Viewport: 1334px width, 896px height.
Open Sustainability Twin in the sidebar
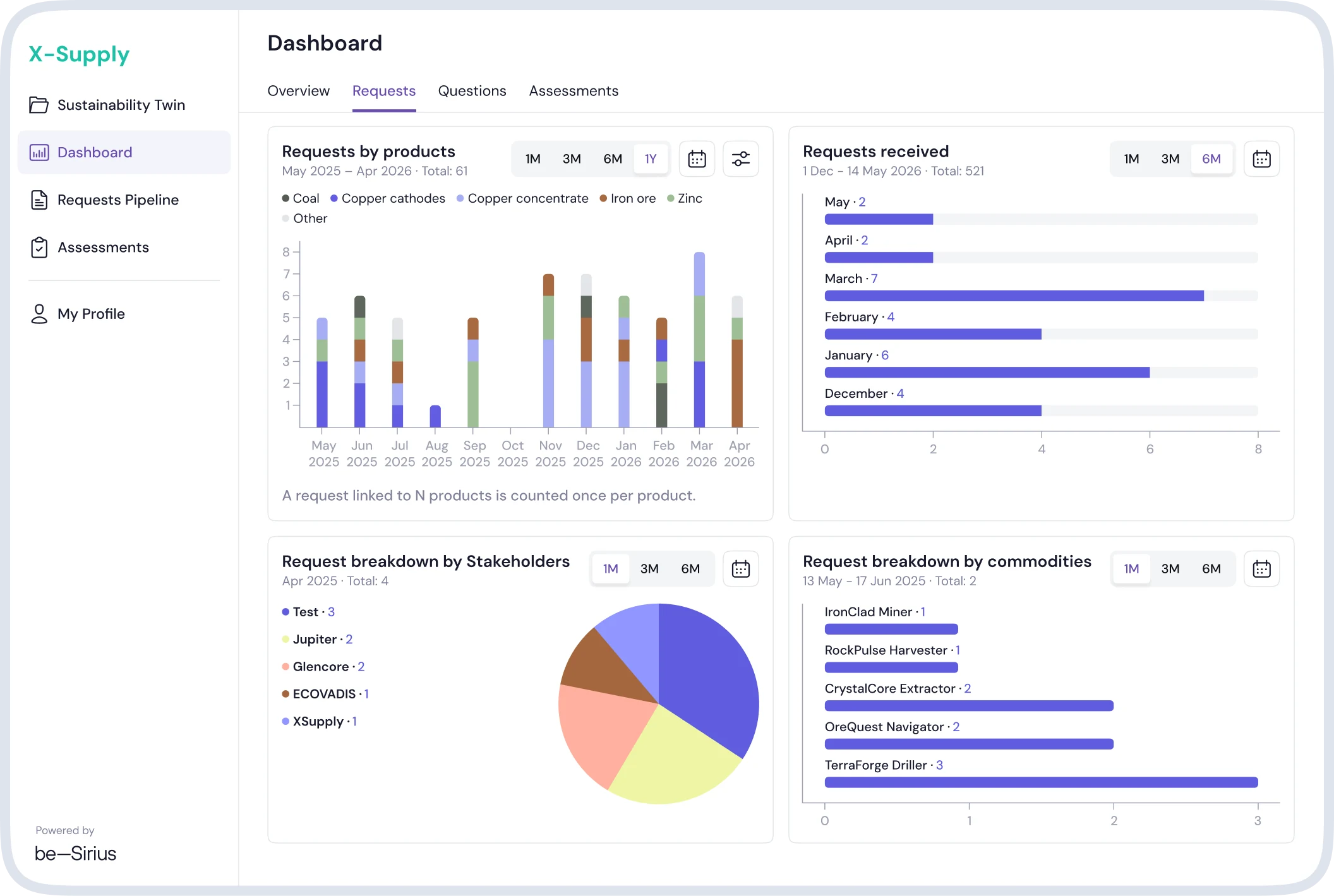pos(124,105)
